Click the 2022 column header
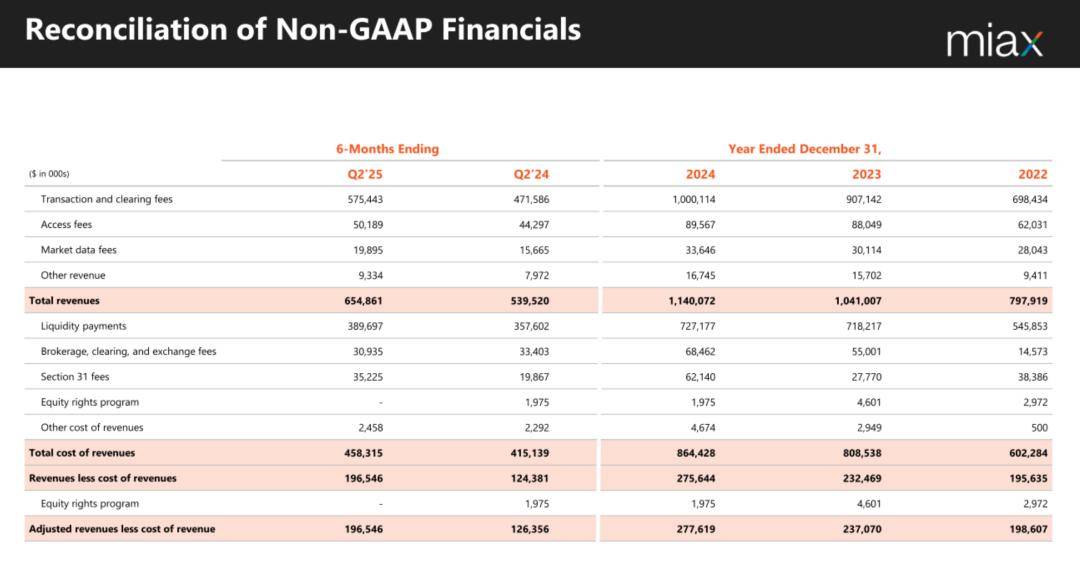The height and width of the screenshot is (576, 1080). pyautogui.click(x=1032, y=174)
